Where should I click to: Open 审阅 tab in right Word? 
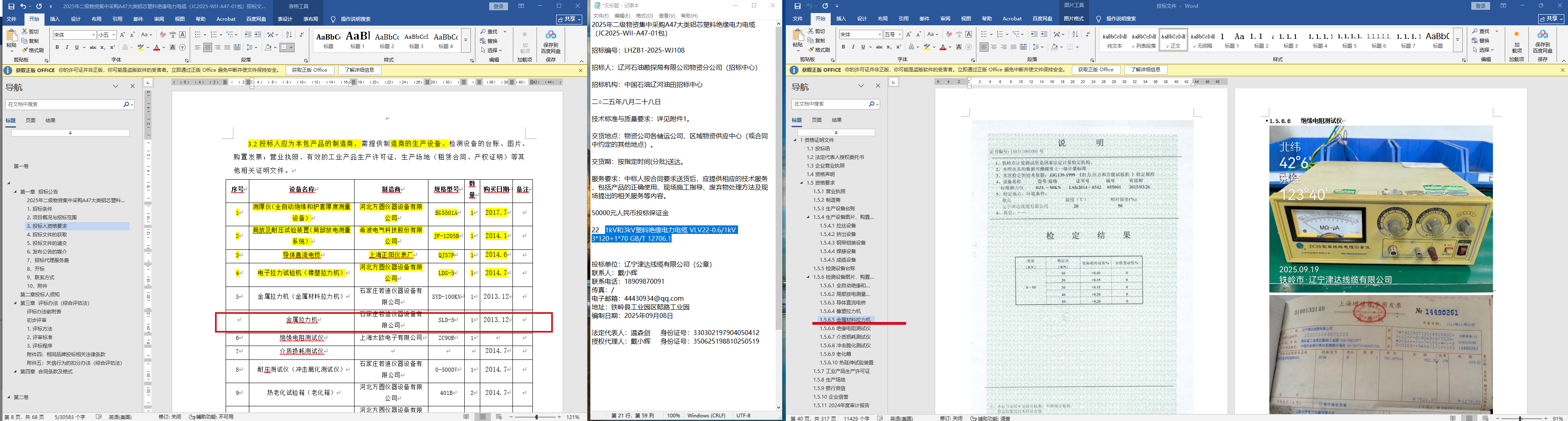click(945, 19)
